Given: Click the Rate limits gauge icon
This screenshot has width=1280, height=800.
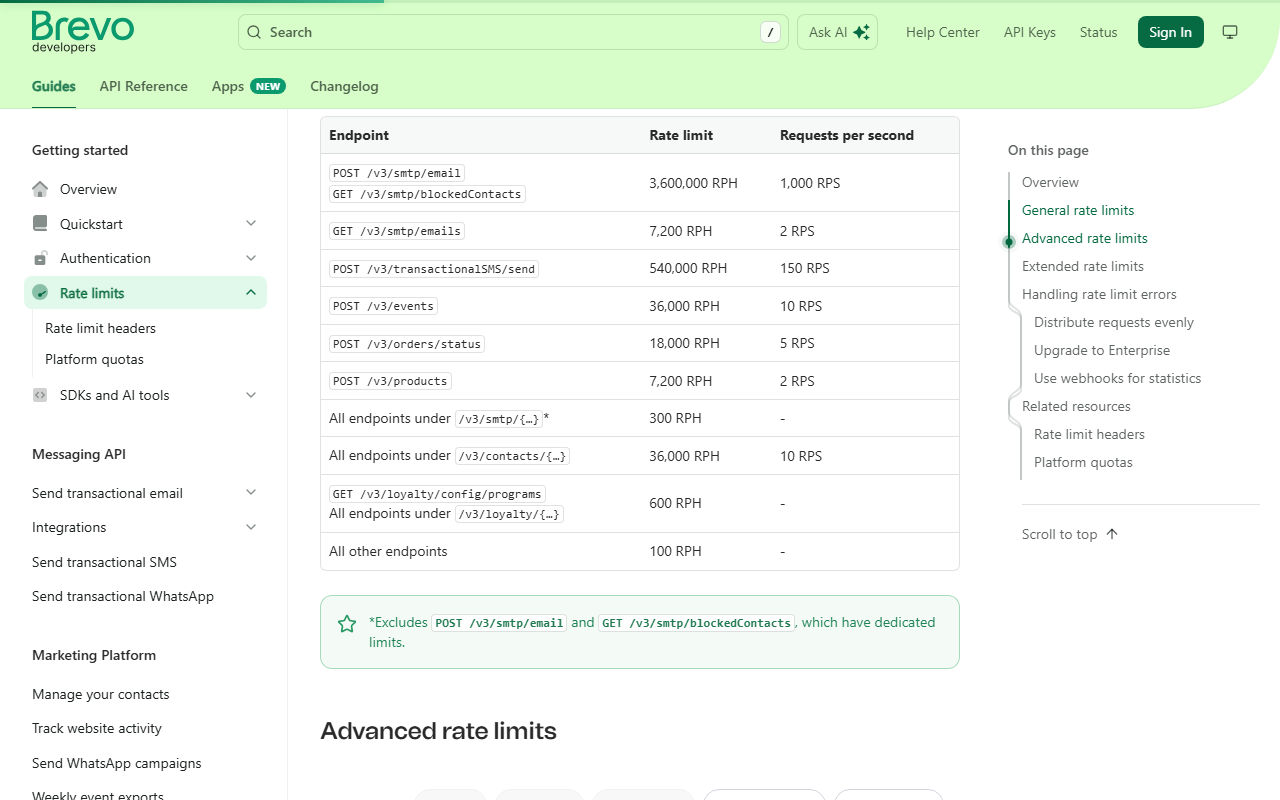Looking at the screenshot, I should pyautogui.click(x=40, y=293).
